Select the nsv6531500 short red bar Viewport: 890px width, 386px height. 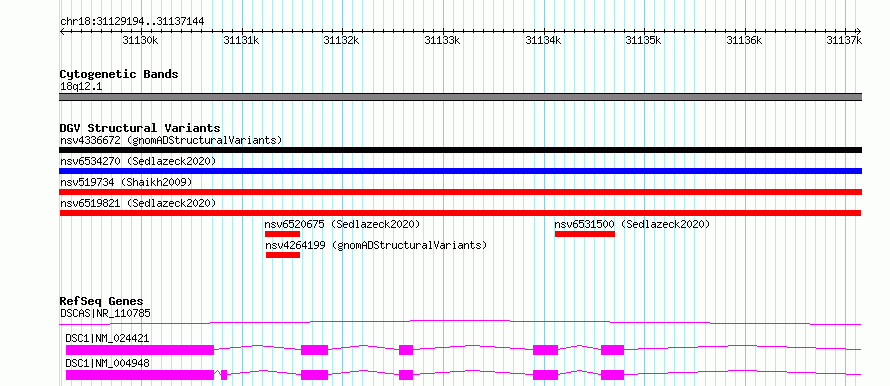[585, 234]
